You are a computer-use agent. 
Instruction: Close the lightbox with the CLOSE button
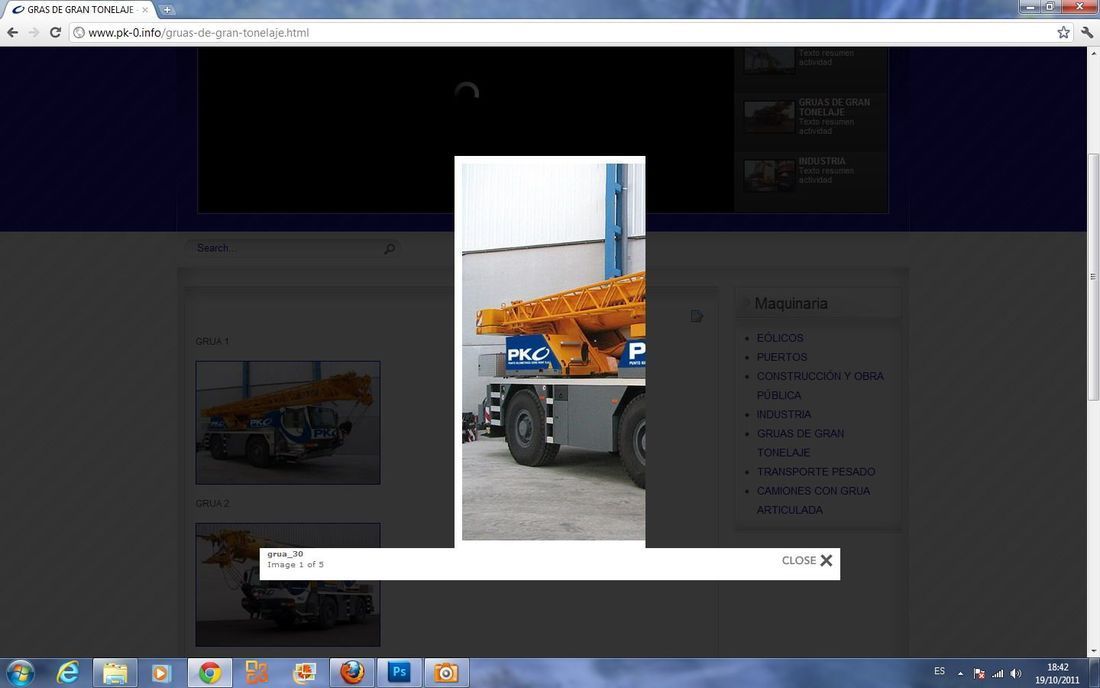pyautogui.click(x=807, y=560)
